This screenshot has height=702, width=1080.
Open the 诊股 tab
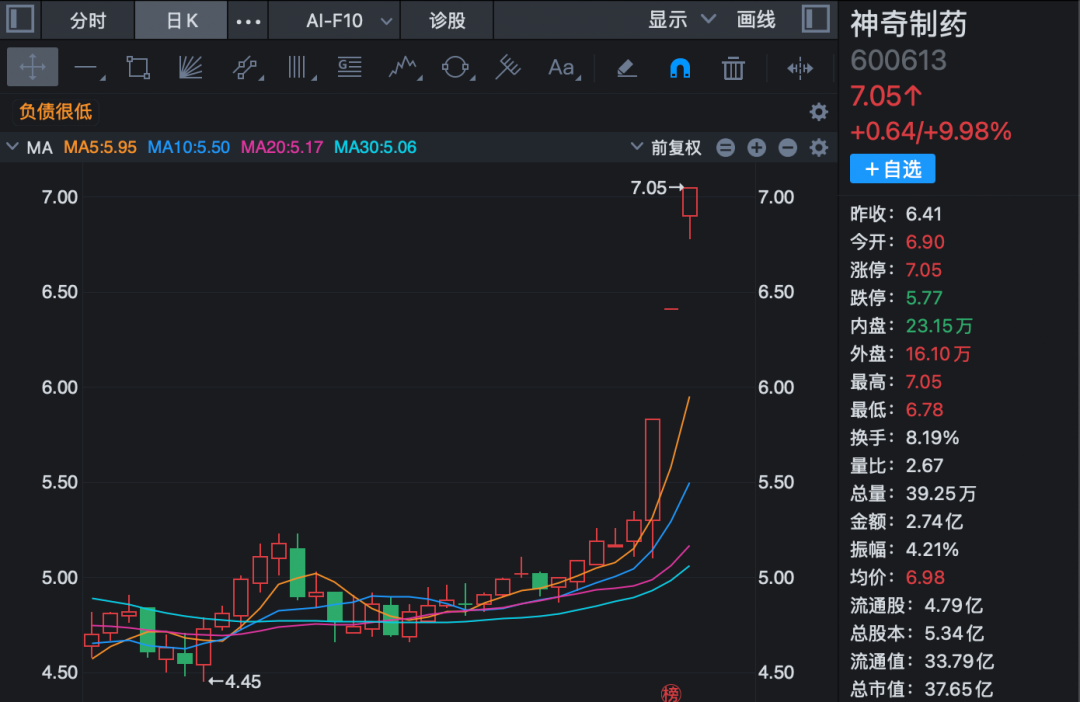447,21
